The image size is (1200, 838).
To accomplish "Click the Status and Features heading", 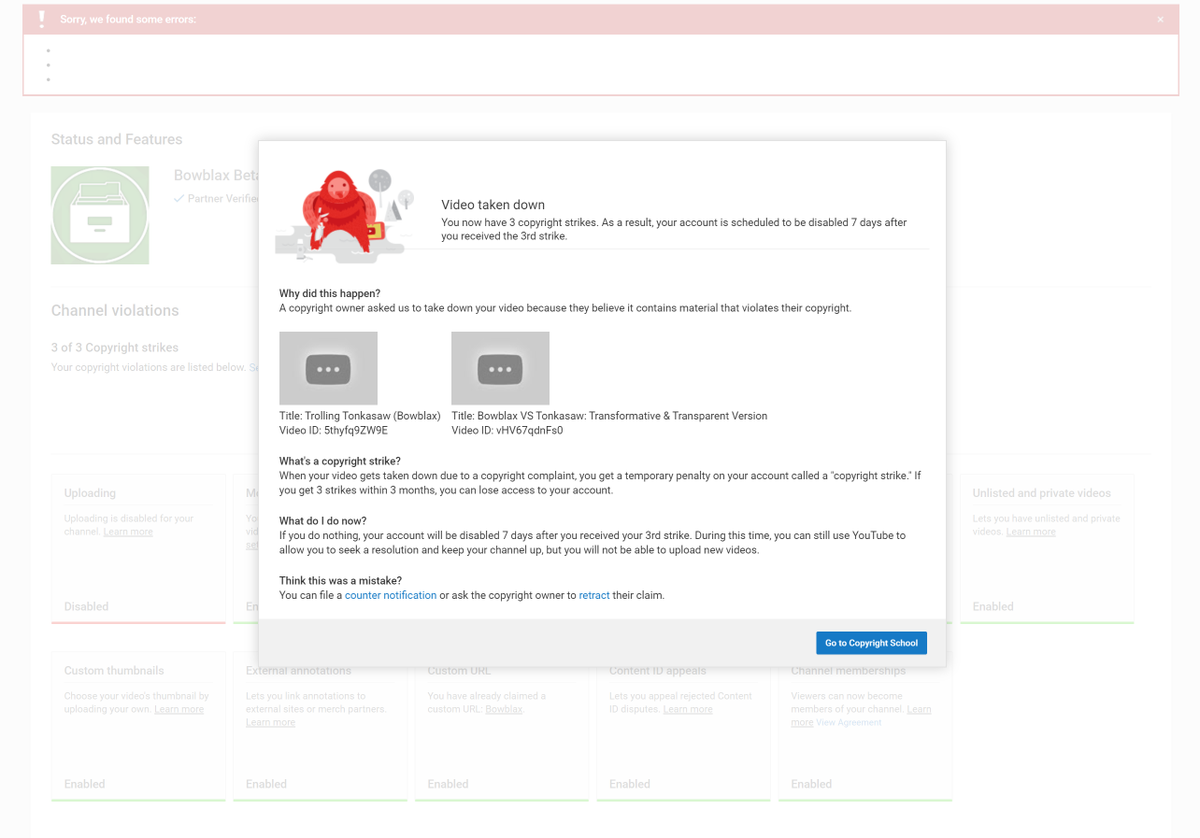I will point(117,139).
